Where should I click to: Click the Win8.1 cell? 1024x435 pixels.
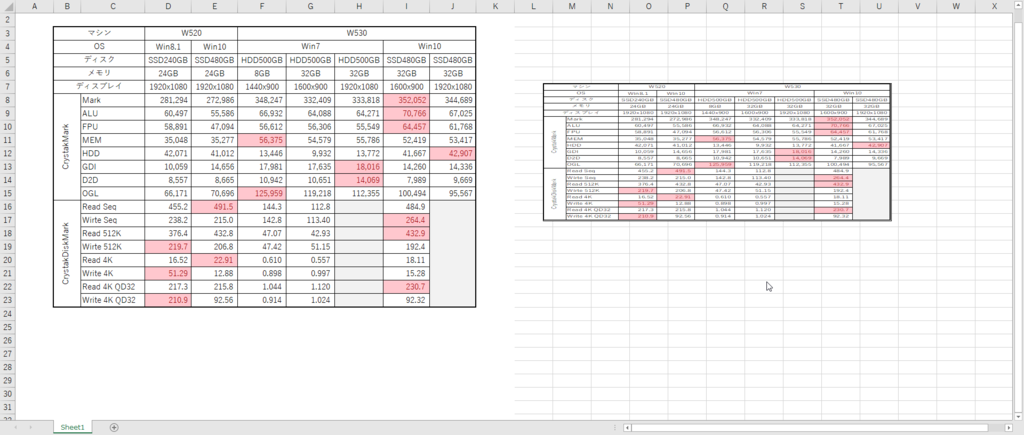tap(168, 47)
